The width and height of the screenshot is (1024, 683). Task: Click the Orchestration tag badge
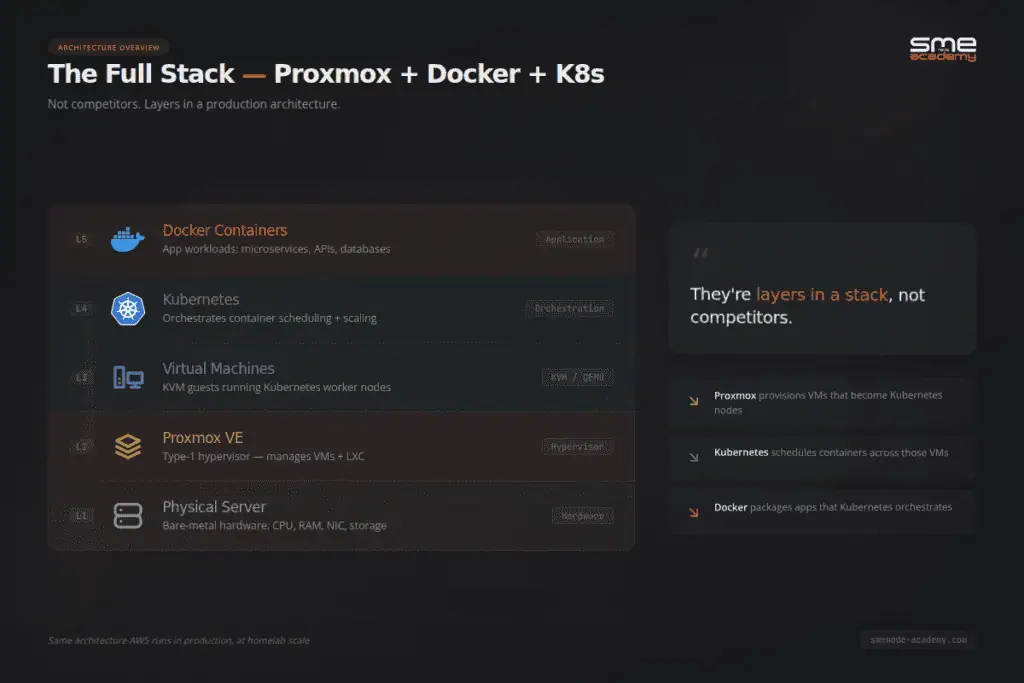click(569, 308)
